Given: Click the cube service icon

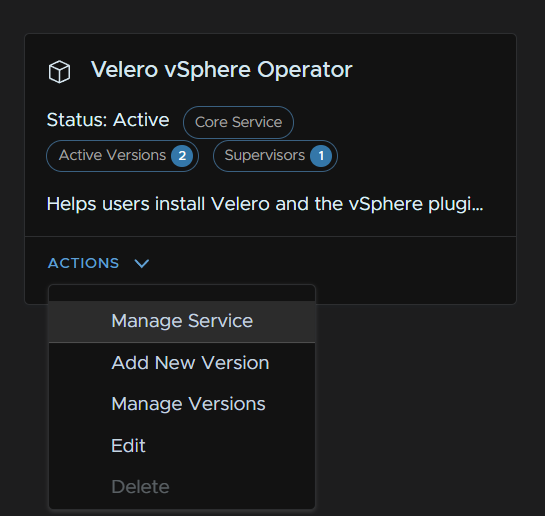Looking at the screenshot, I should (59, 72).
